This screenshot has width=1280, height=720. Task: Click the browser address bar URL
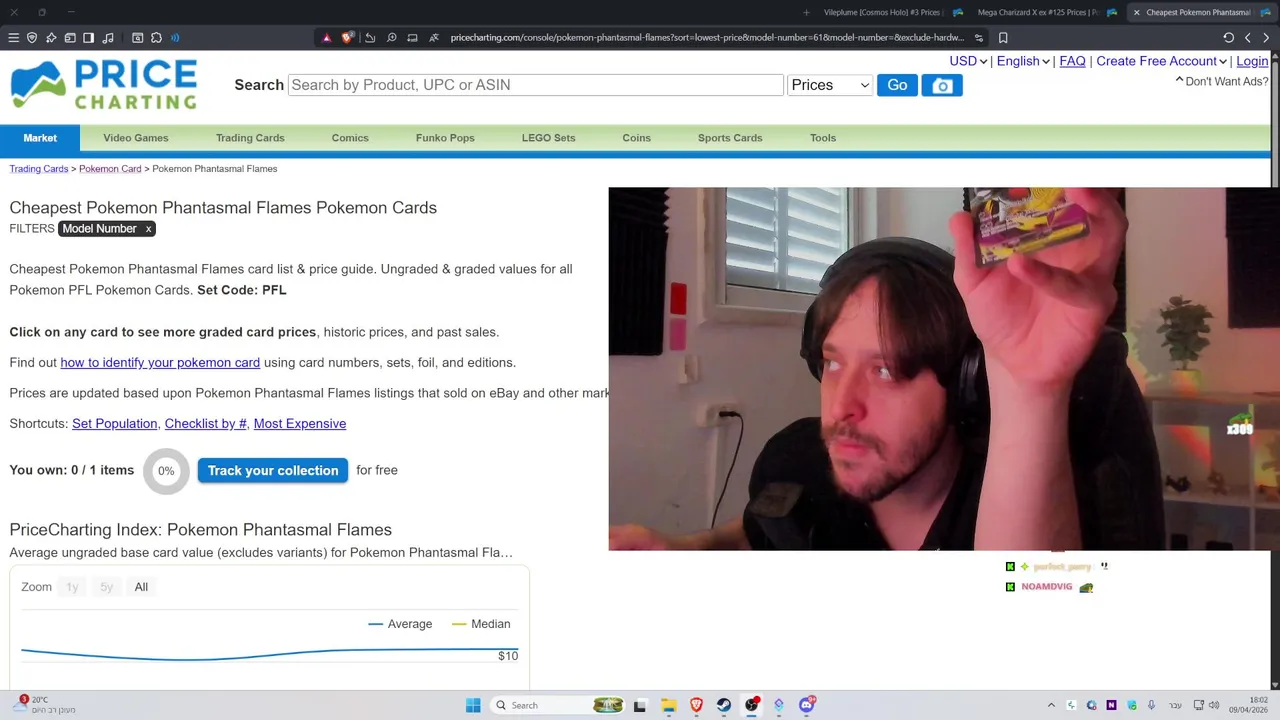point(707,38)
